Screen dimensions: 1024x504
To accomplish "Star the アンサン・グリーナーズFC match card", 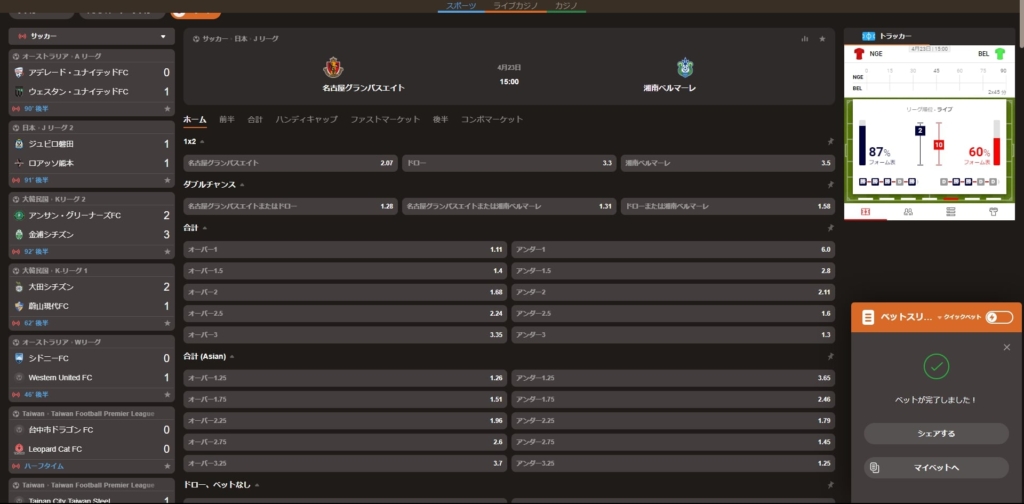I will [x=167, y=252].
